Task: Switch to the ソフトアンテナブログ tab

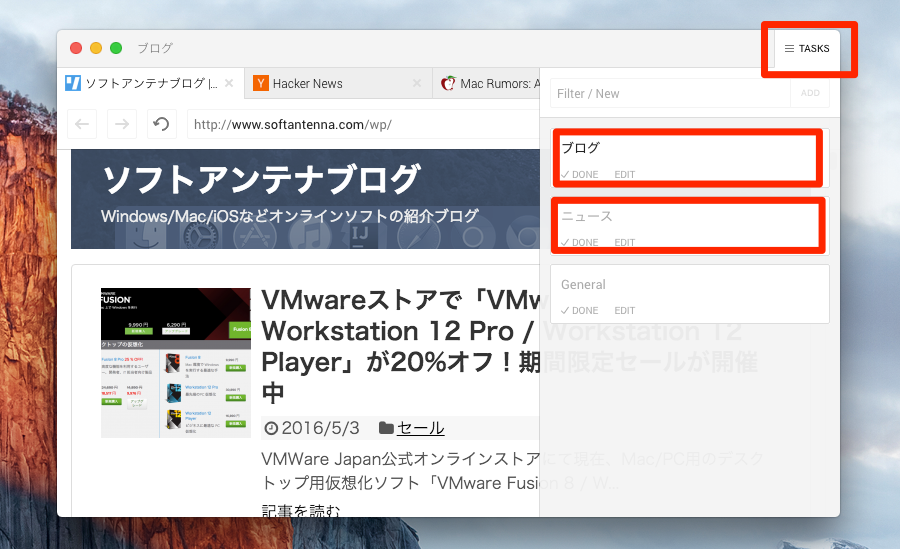Action: click(150, 83)
